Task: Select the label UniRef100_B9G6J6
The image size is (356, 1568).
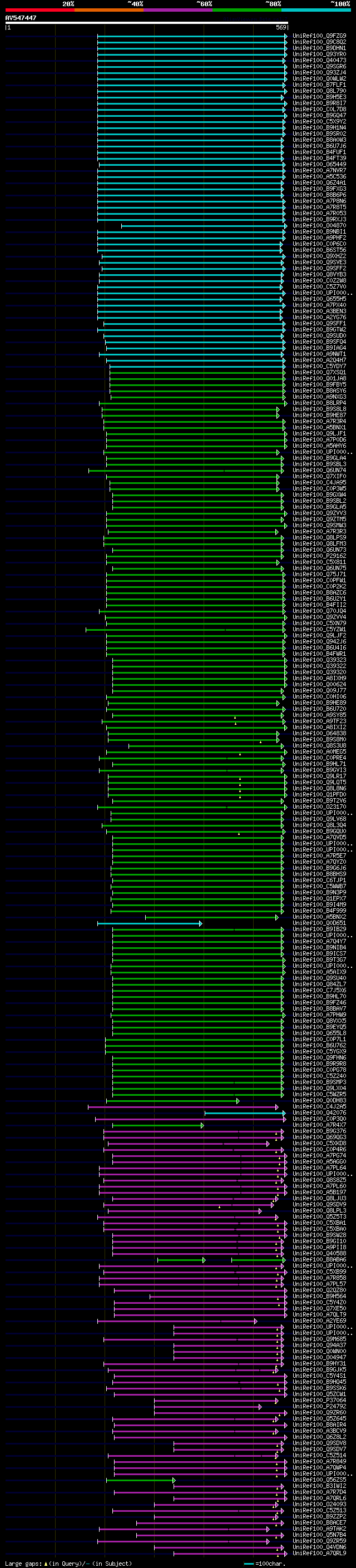Action: point(319,868)
